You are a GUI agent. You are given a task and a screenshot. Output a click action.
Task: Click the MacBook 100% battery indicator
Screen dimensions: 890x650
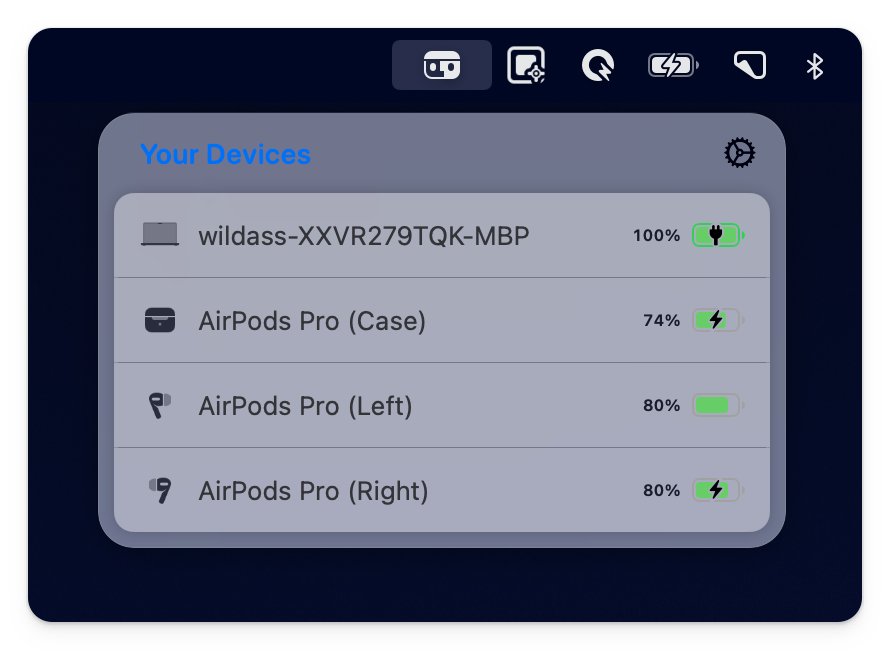click(x=717, y=235)
